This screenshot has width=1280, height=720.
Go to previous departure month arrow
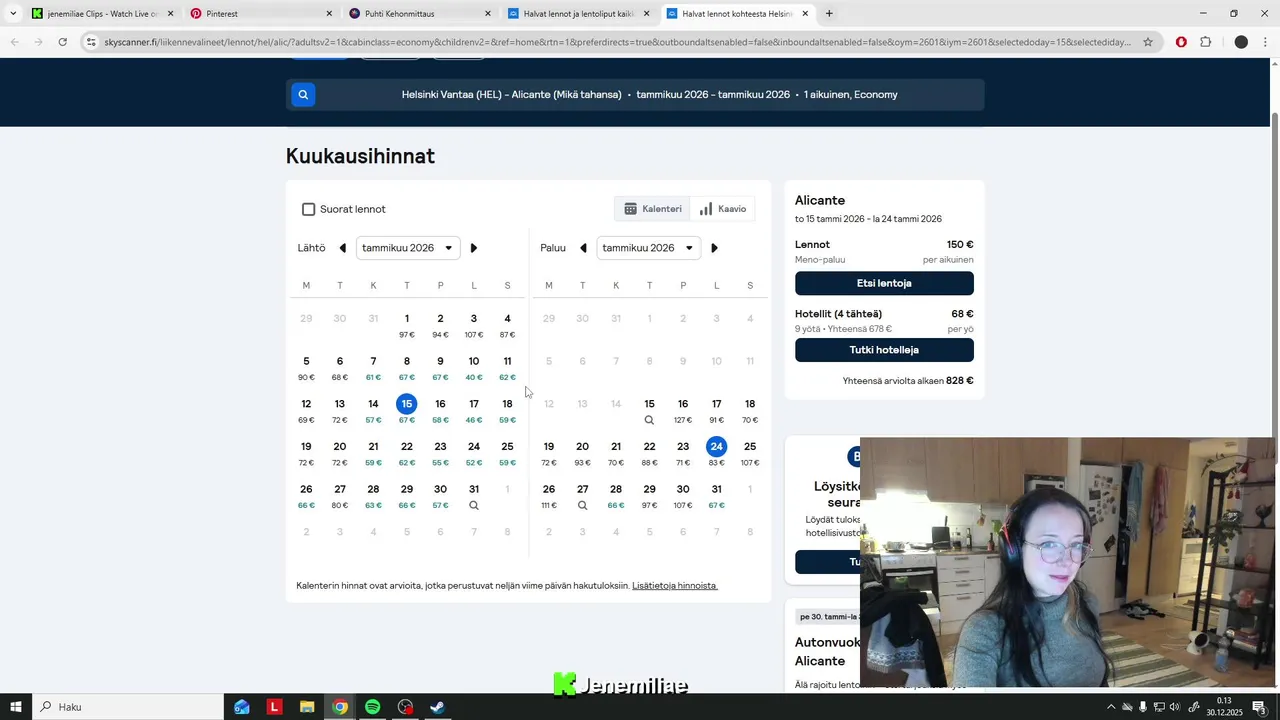tap(342, 248)
